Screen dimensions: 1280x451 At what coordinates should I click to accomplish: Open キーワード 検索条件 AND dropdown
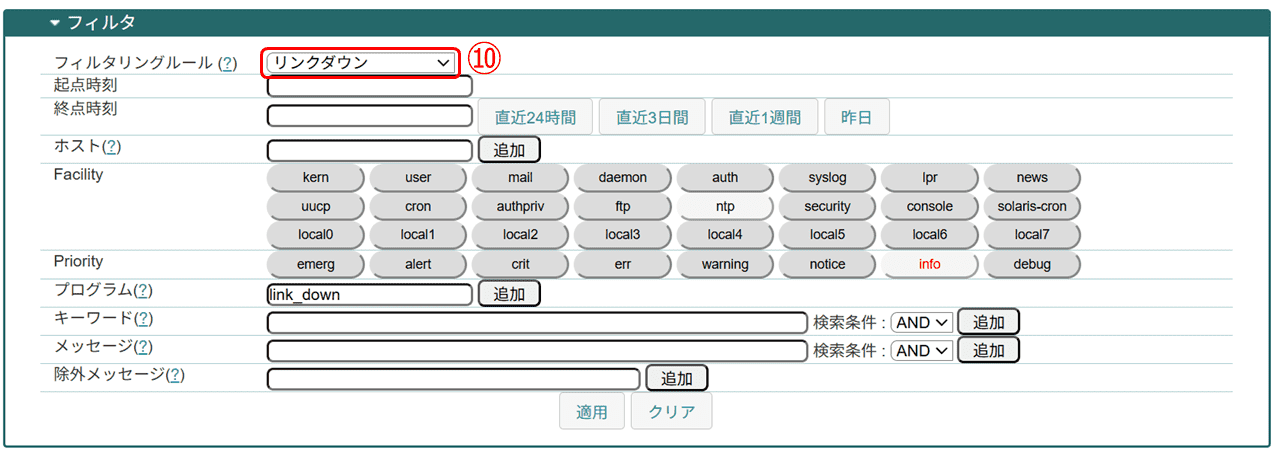(922, 322)
